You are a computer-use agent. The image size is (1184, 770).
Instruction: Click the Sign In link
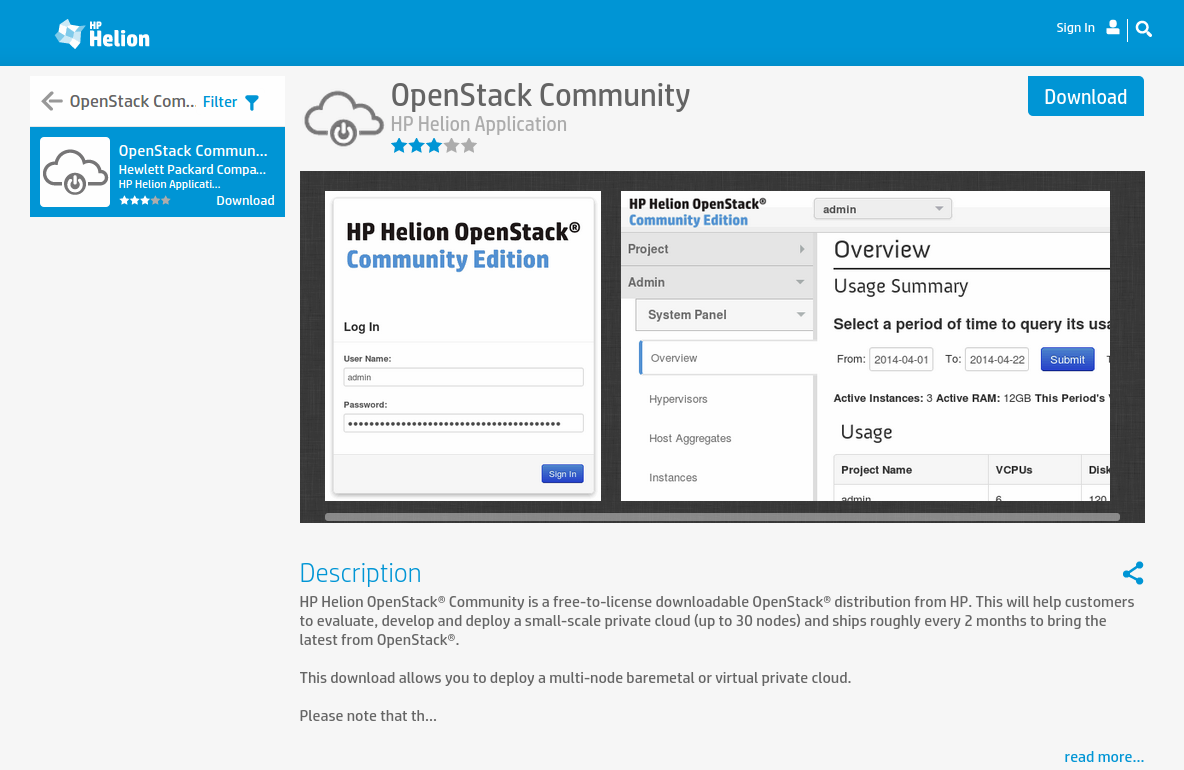1075,28
